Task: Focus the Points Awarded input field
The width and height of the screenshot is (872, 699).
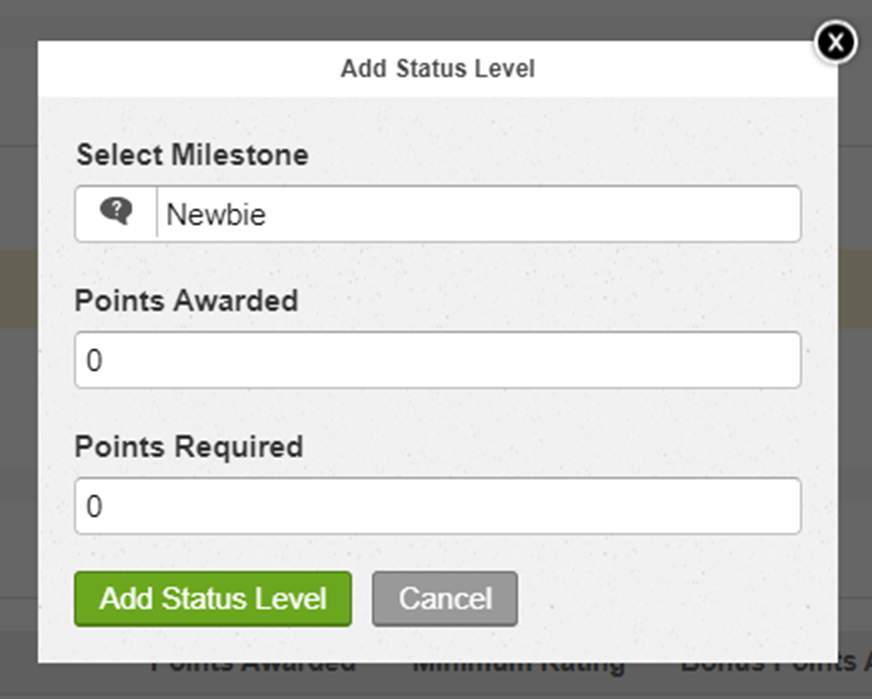Action: (x=437, y=359)
